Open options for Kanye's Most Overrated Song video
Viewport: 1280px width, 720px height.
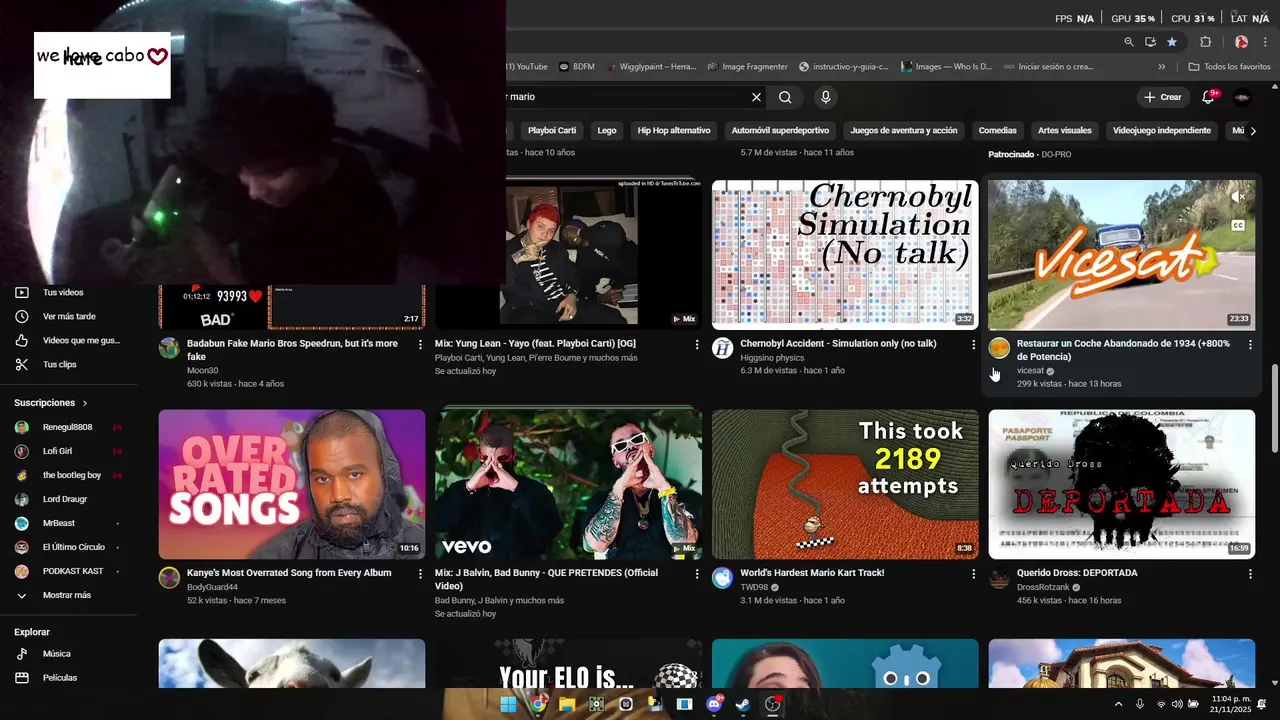point(420,574)
